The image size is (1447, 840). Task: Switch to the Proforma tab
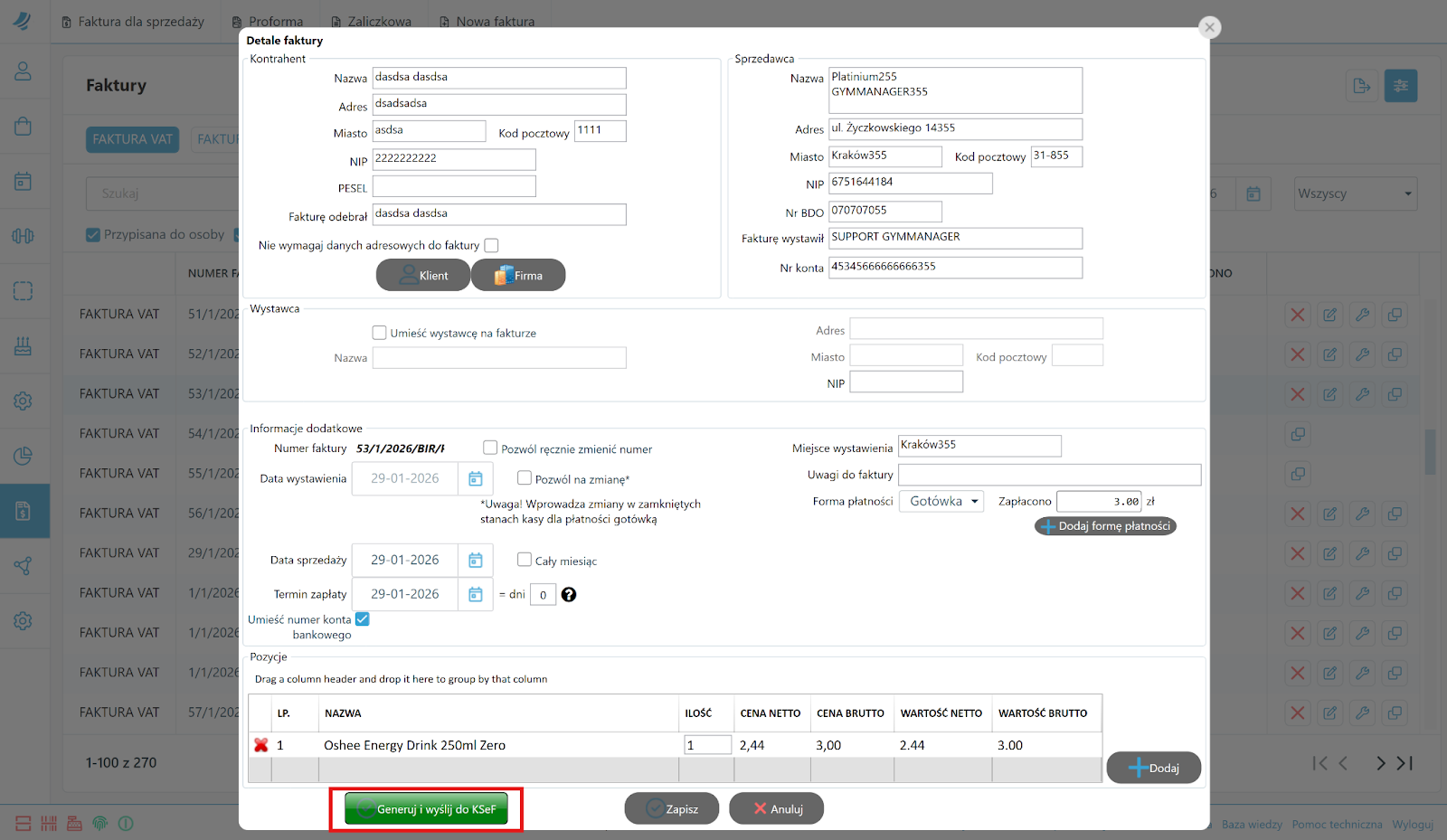point(268,21)
